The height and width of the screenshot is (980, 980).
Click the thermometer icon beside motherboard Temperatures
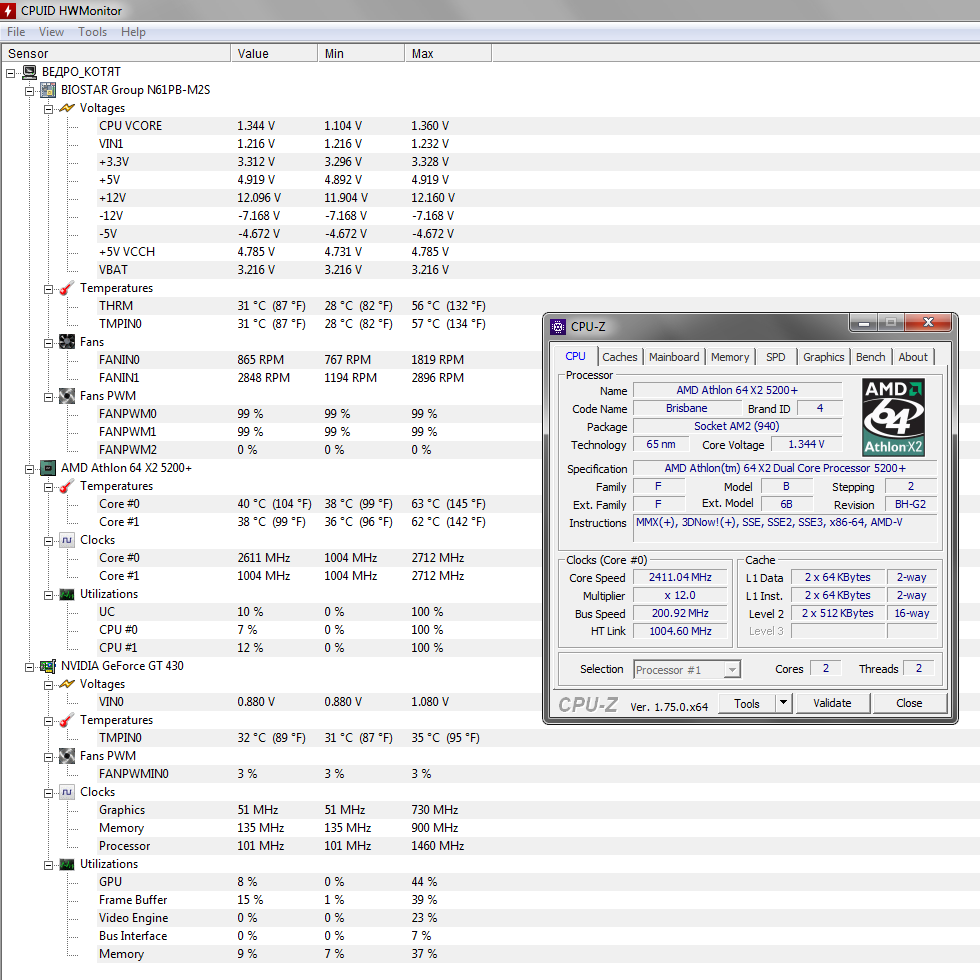[67, 288]
